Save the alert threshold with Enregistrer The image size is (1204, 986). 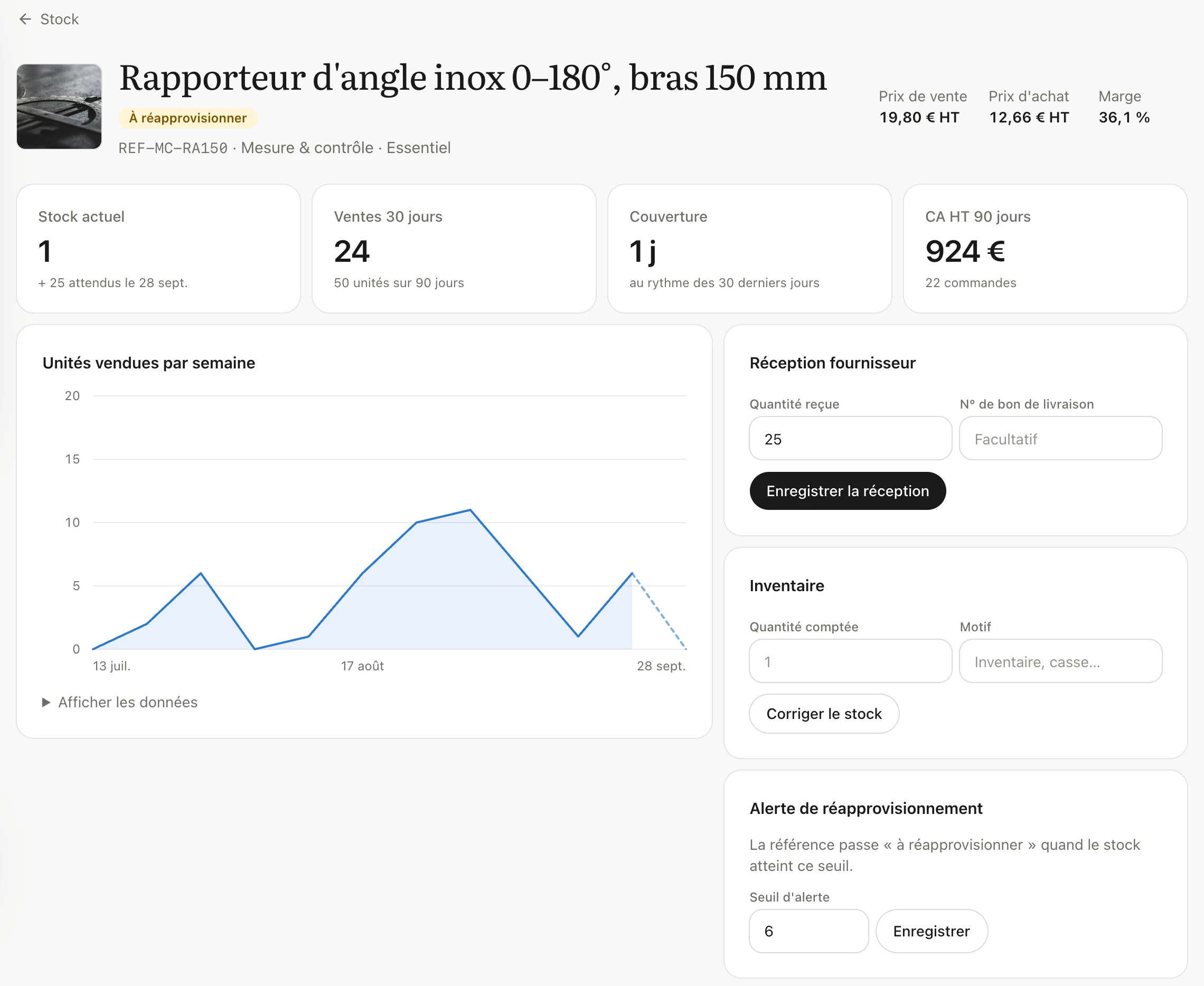932,931
